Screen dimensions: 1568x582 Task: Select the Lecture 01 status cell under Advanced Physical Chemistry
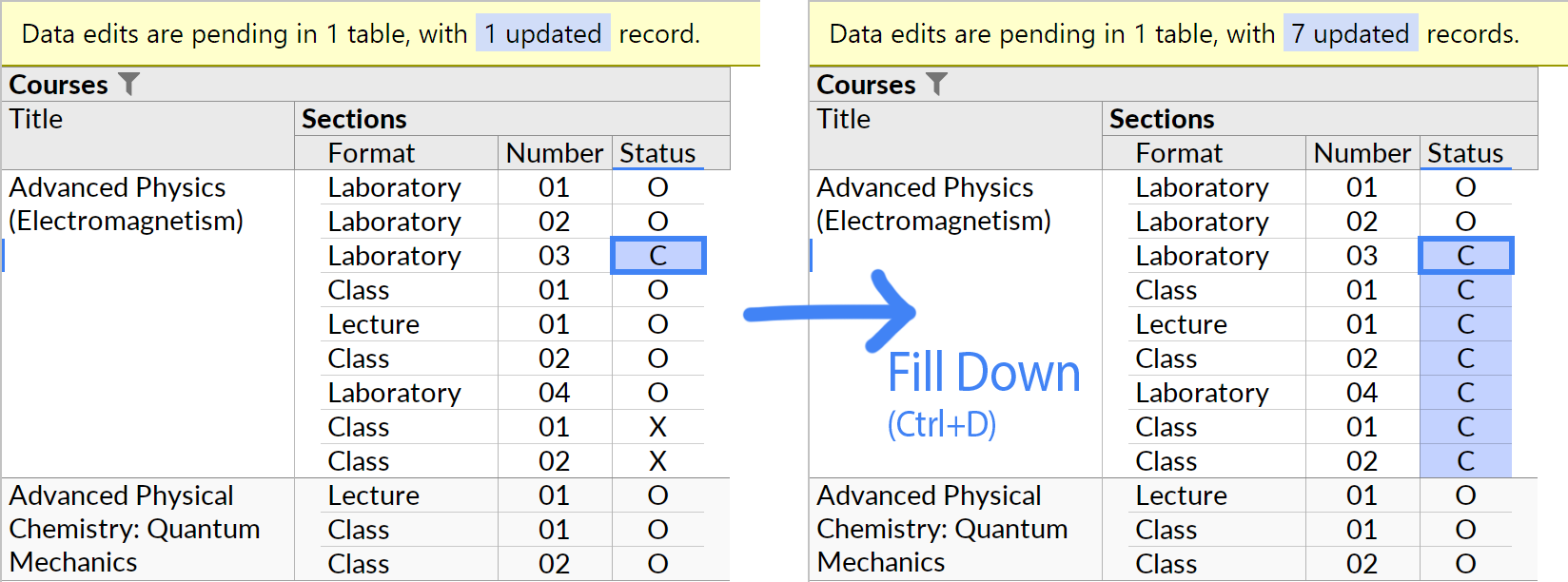658,495
